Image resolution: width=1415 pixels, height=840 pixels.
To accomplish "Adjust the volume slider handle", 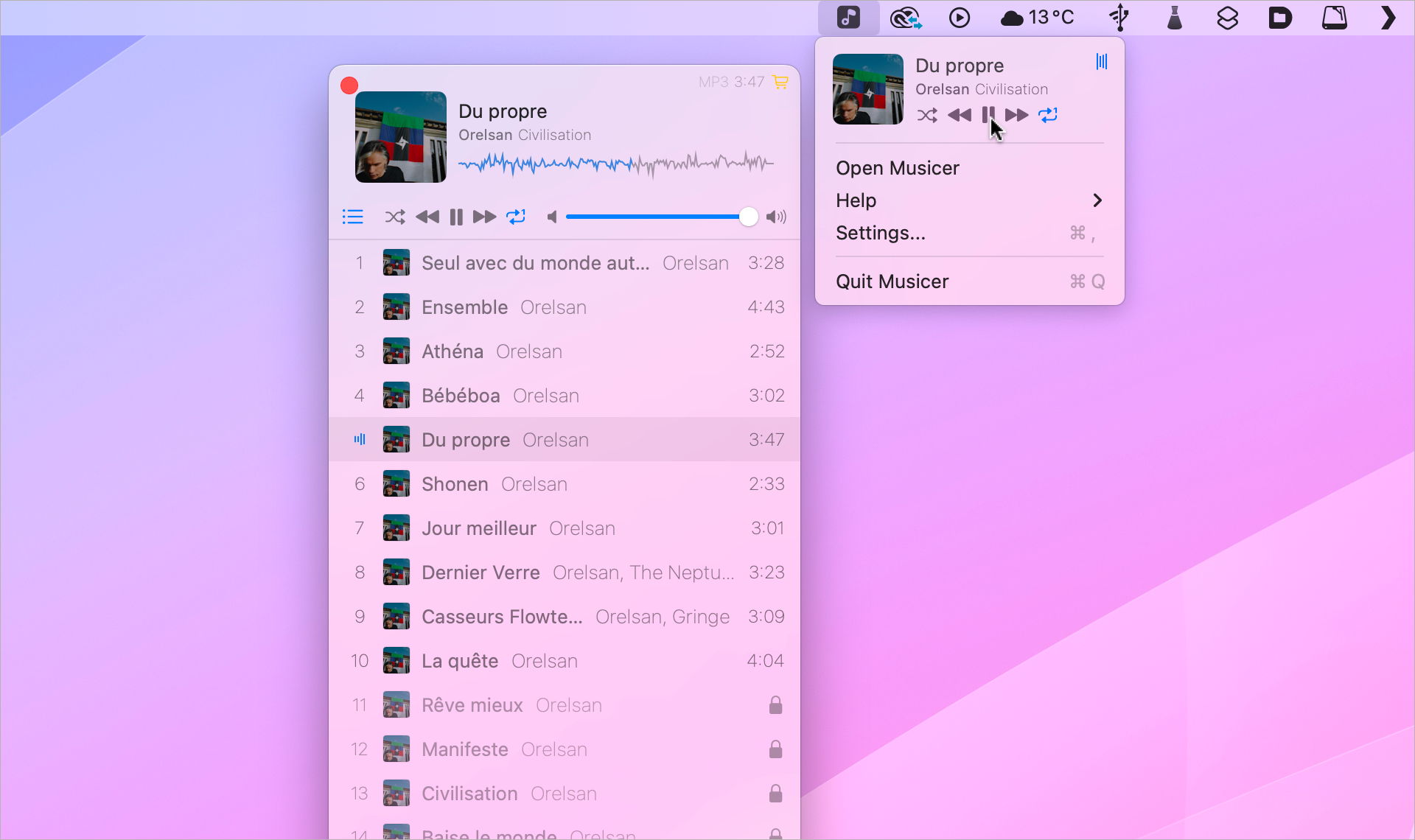I will [x=748, y=217].
